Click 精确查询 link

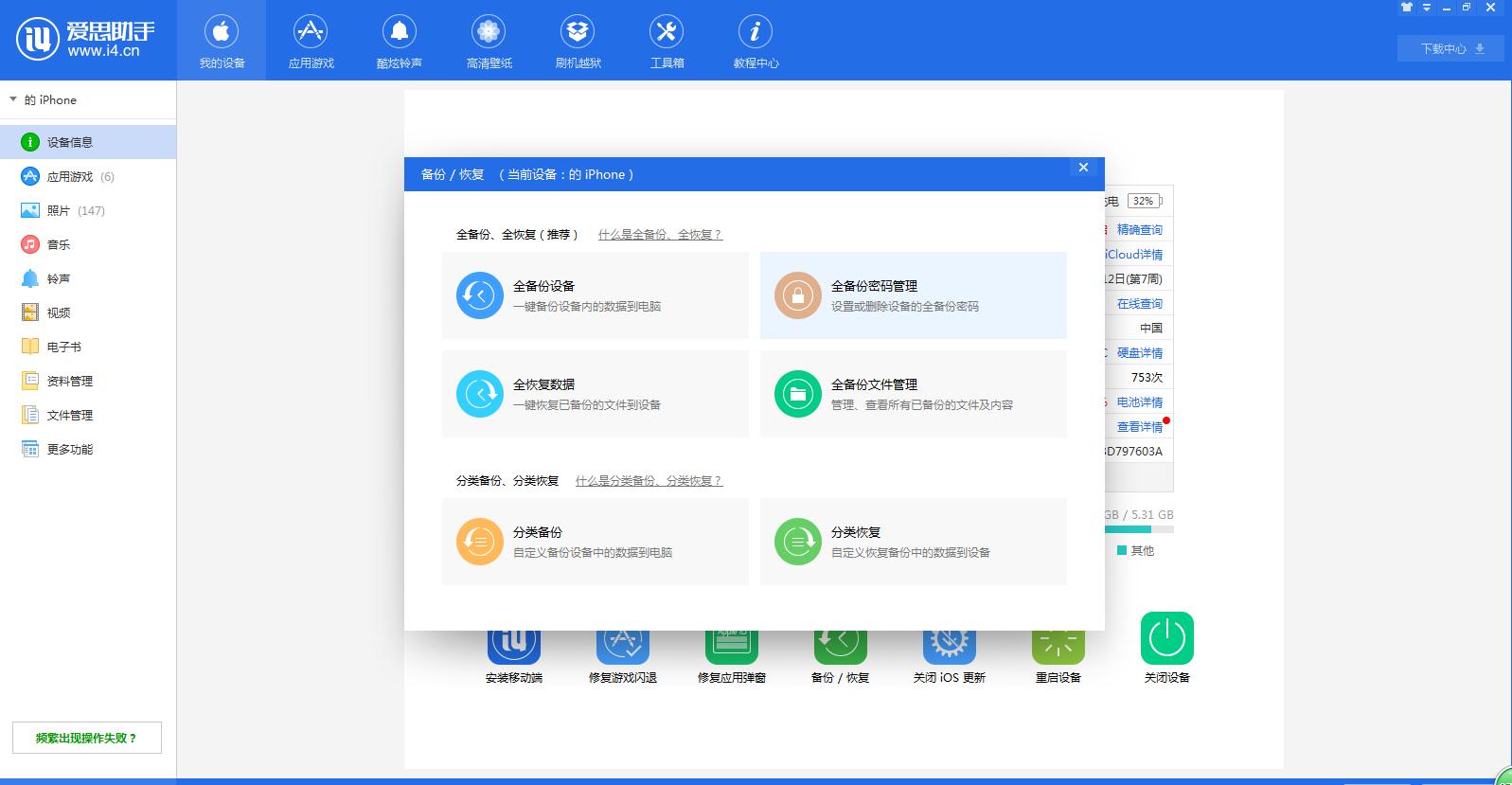[1140, 230]
